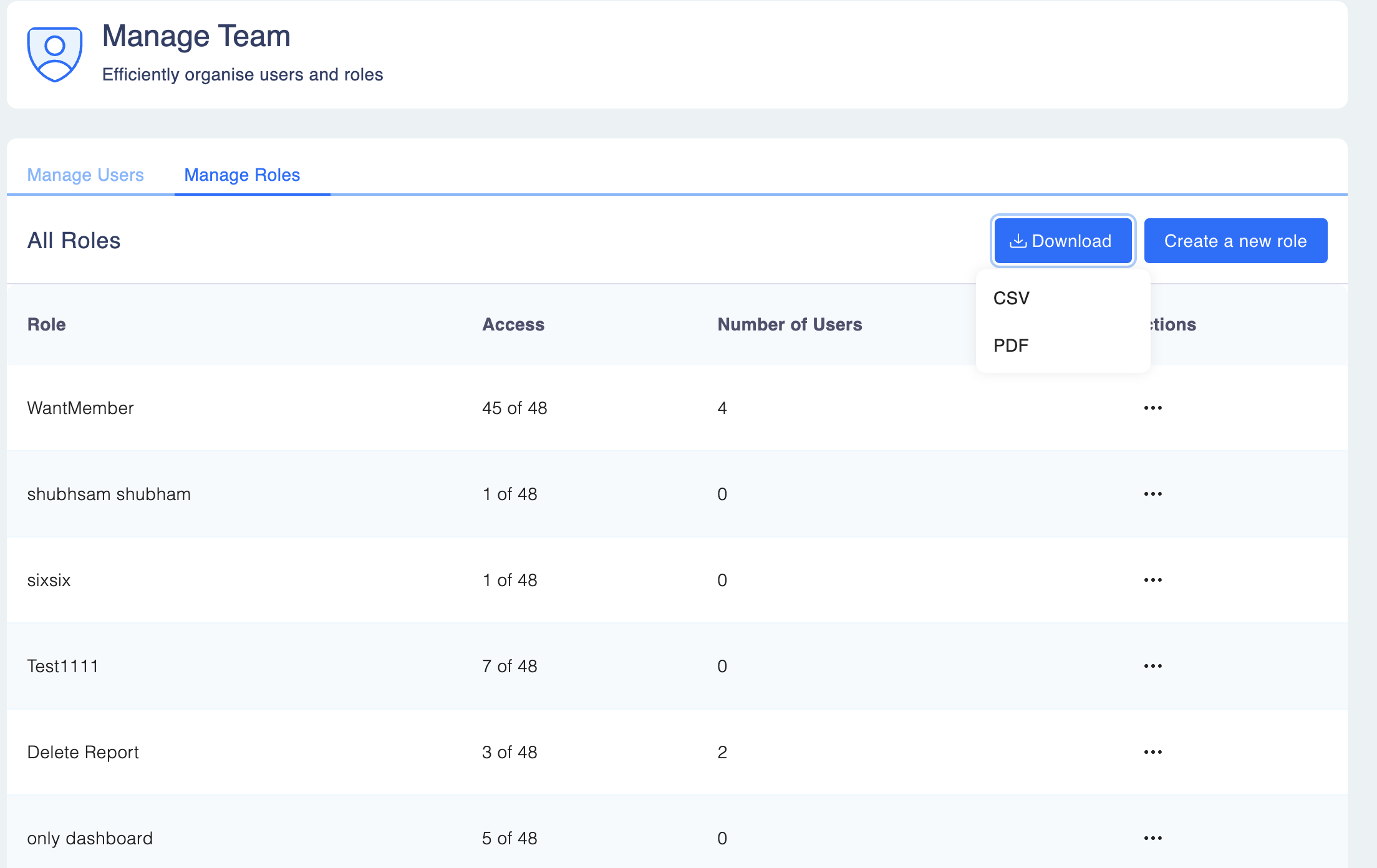Select the Delete Report role name
This screenshot has width=1377, height=868.
83,752
